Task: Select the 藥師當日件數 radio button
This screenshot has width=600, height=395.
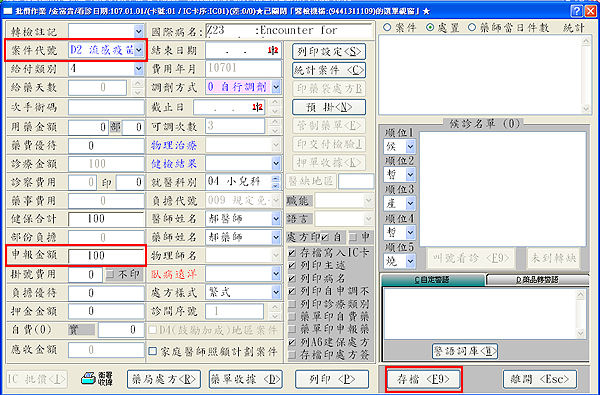Action: 471,28
